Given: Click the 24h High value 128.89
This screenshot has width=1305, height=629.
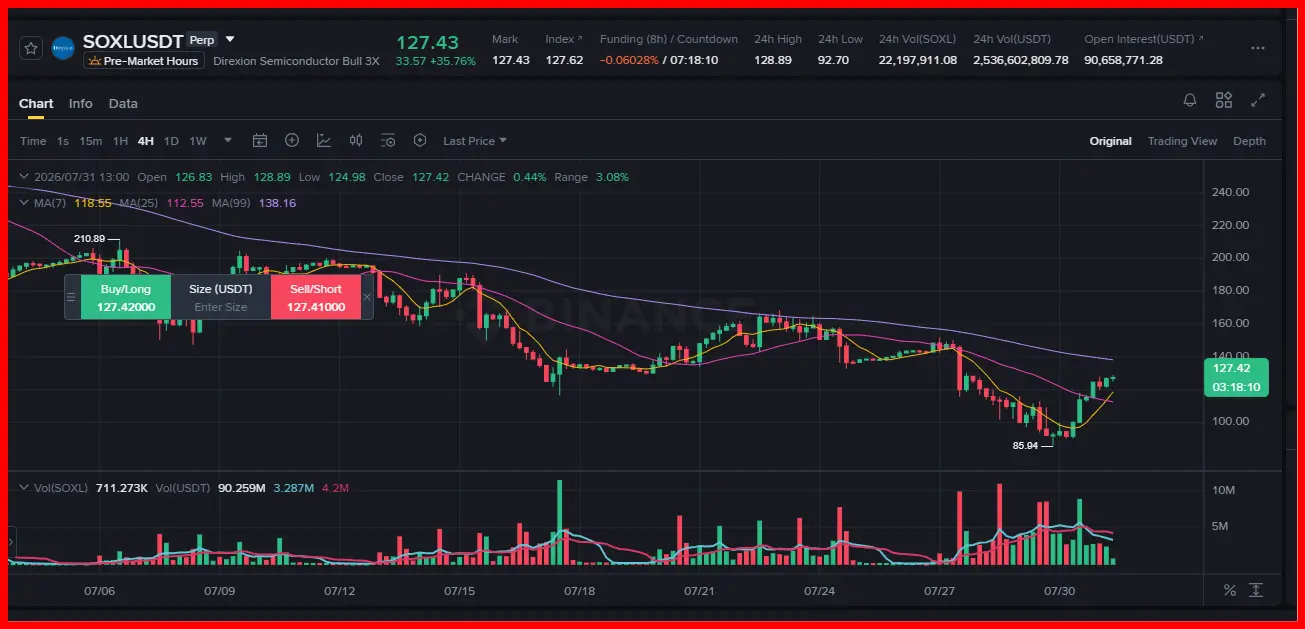Looking at the screenshot, I should (773, 61).
